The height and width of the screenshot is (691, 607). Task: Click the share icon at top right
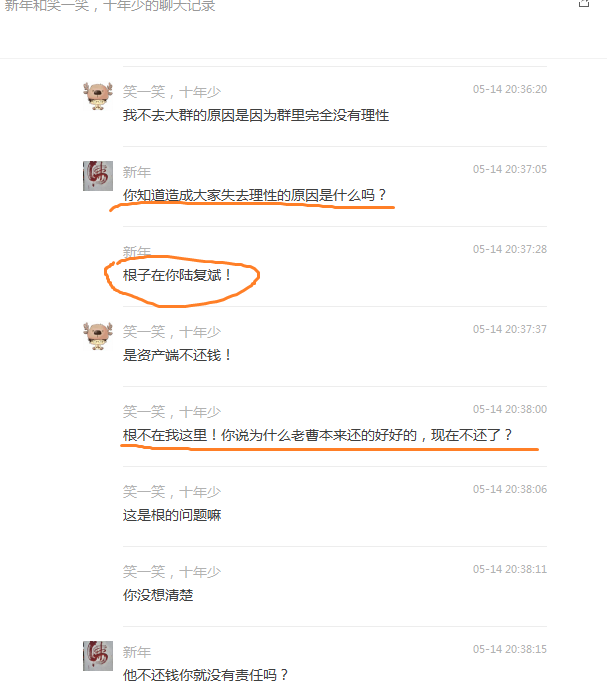point(584,4)
